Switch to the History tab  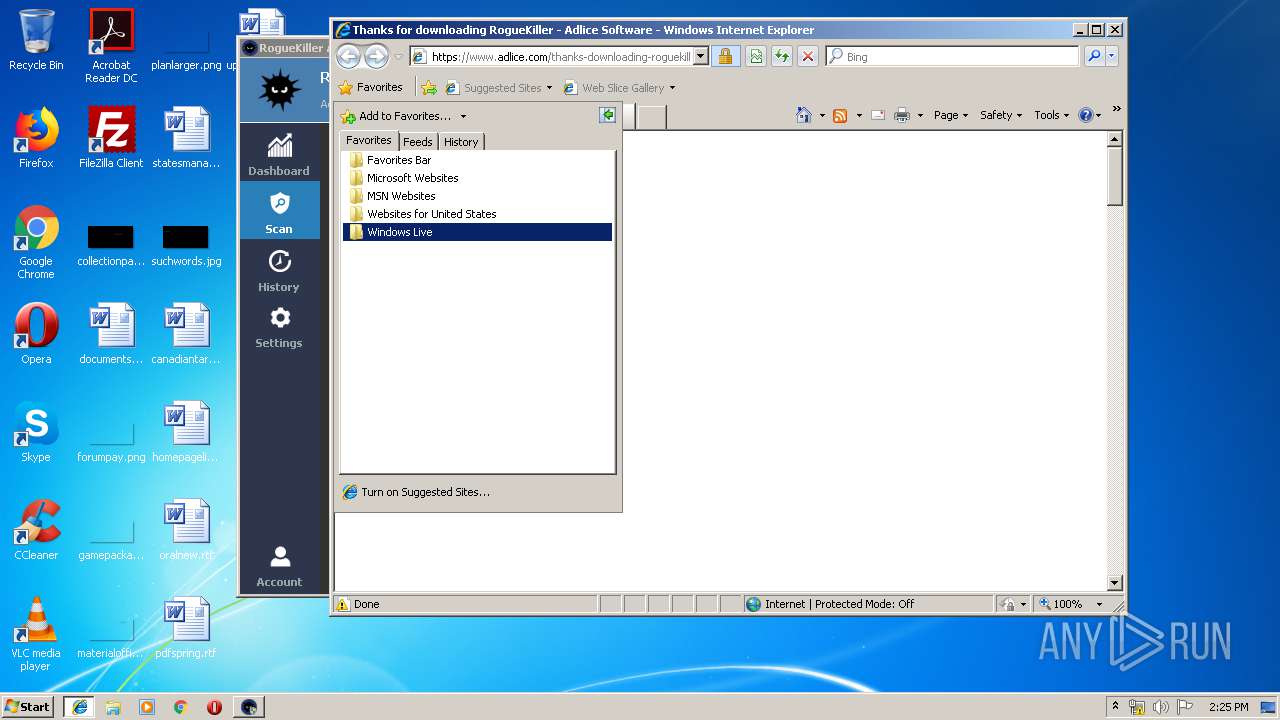461,142
